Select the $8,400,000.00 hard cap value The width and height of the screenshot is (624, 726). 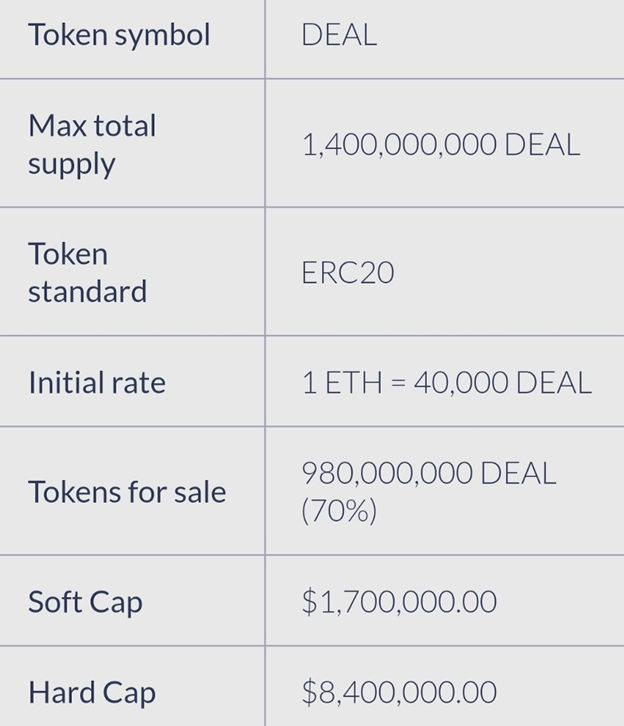click(399, 692)
